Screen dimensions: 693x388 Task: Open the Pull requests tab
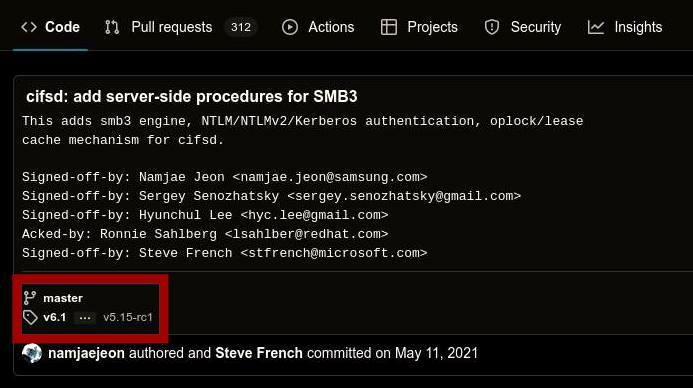coord(180,27)
